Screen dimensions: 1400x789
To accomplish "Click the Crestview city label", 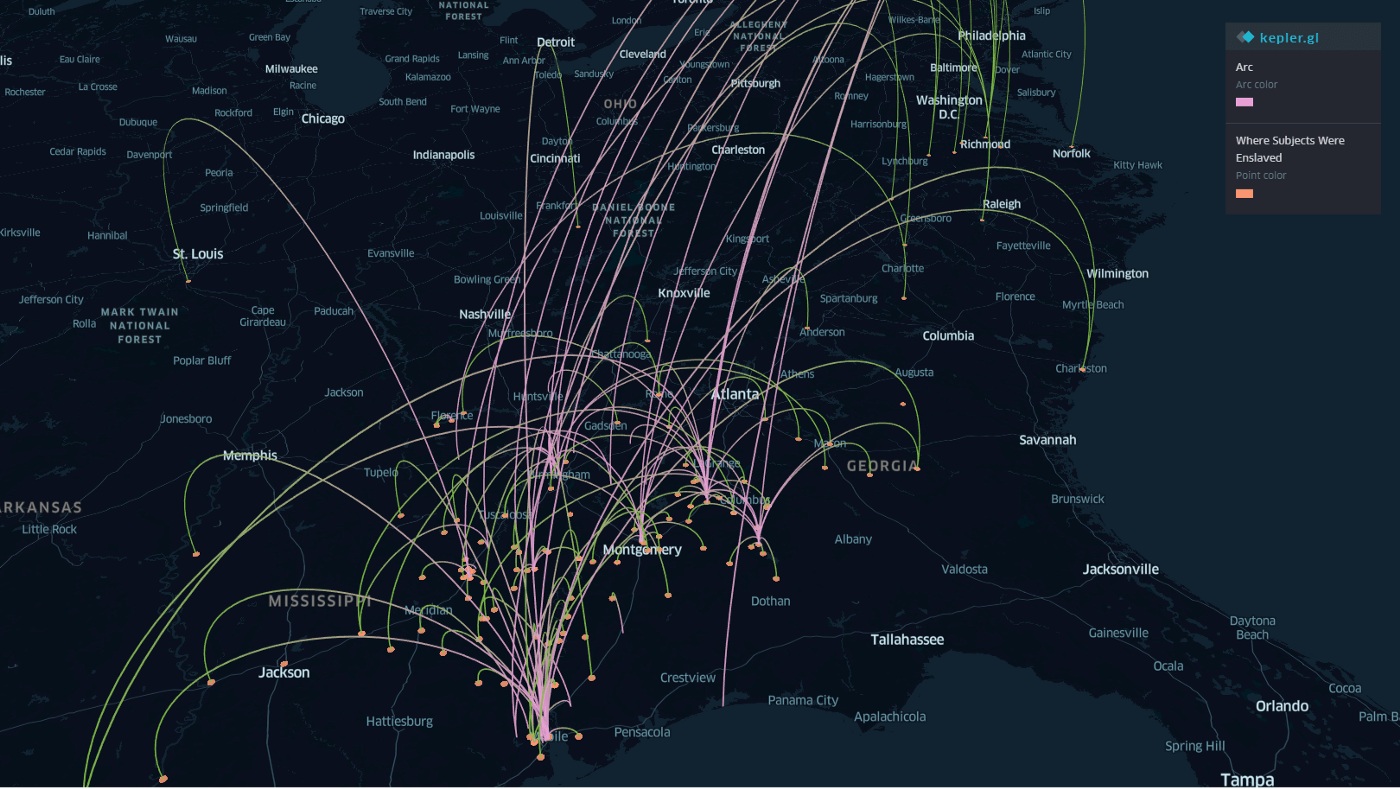I will coord(688,677).
